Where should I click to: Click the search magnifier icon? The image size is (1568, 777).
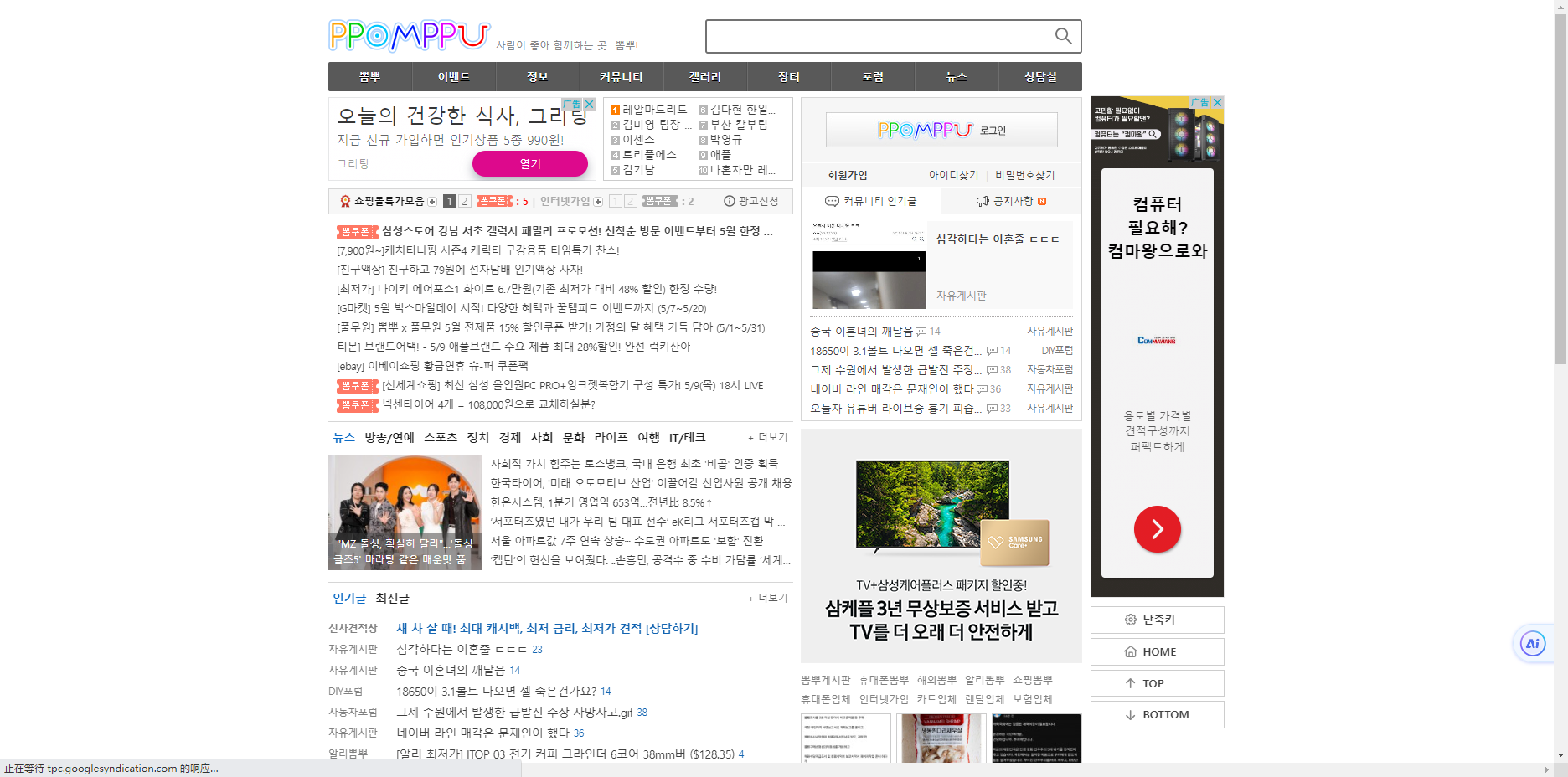pos(1063,35)
